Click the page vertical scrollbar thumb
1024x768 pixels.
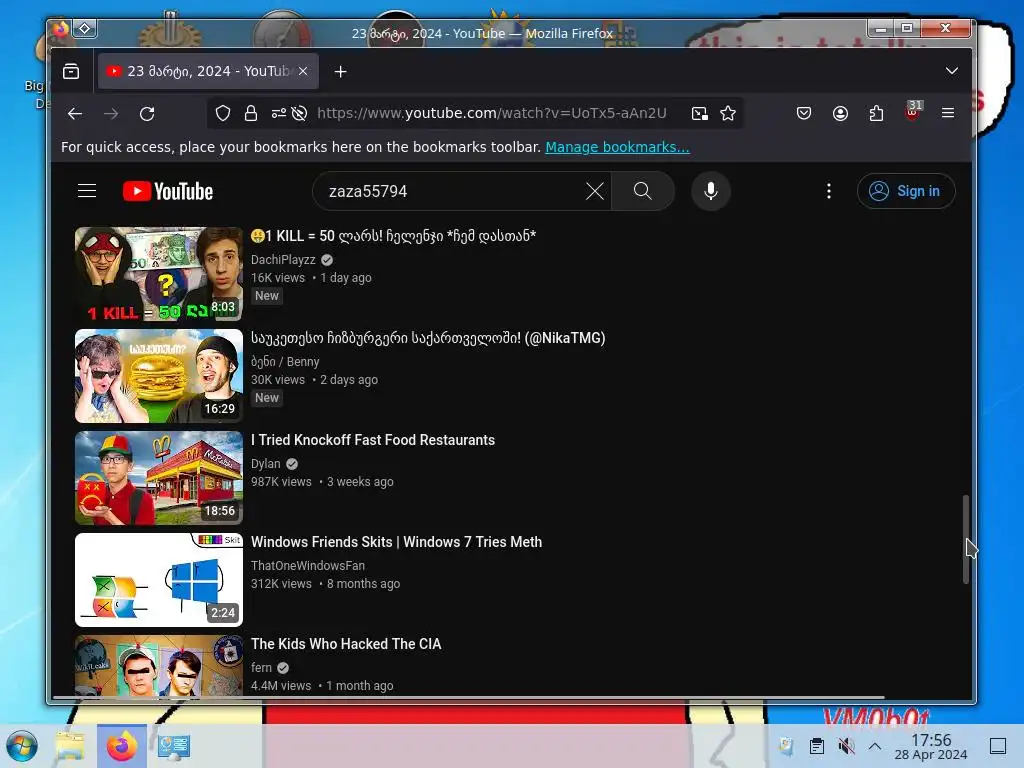[965, 539]
